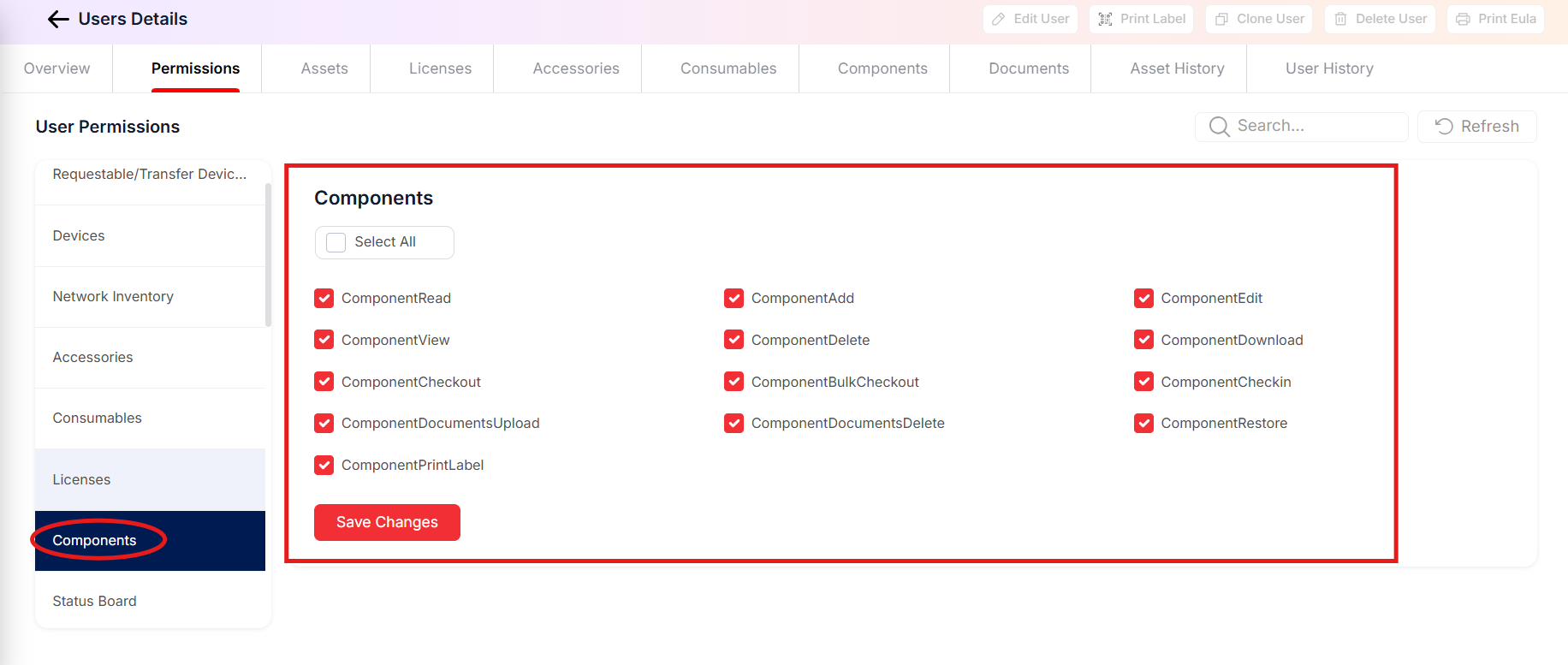Select Devices in the permissions list
The width and height of the screenshot is (1568, 665).
(x=150, y=235)
